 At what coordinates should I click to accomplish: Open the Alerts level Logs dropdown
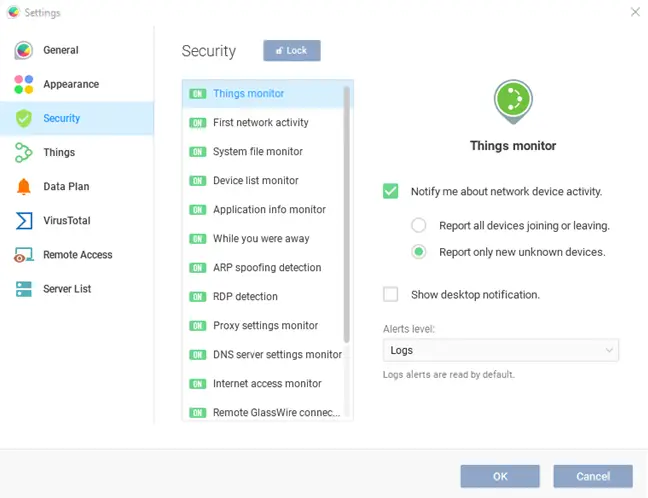click(x=500, y=350)
